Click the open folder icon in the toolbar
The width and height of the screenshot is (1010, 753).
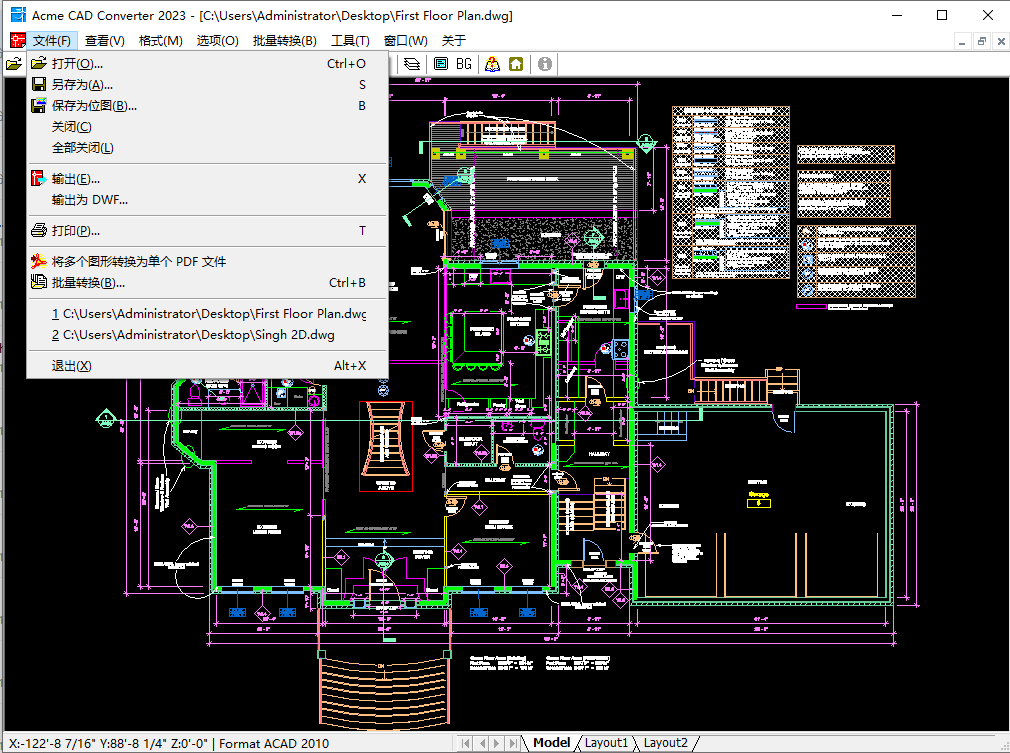[13, 64]
